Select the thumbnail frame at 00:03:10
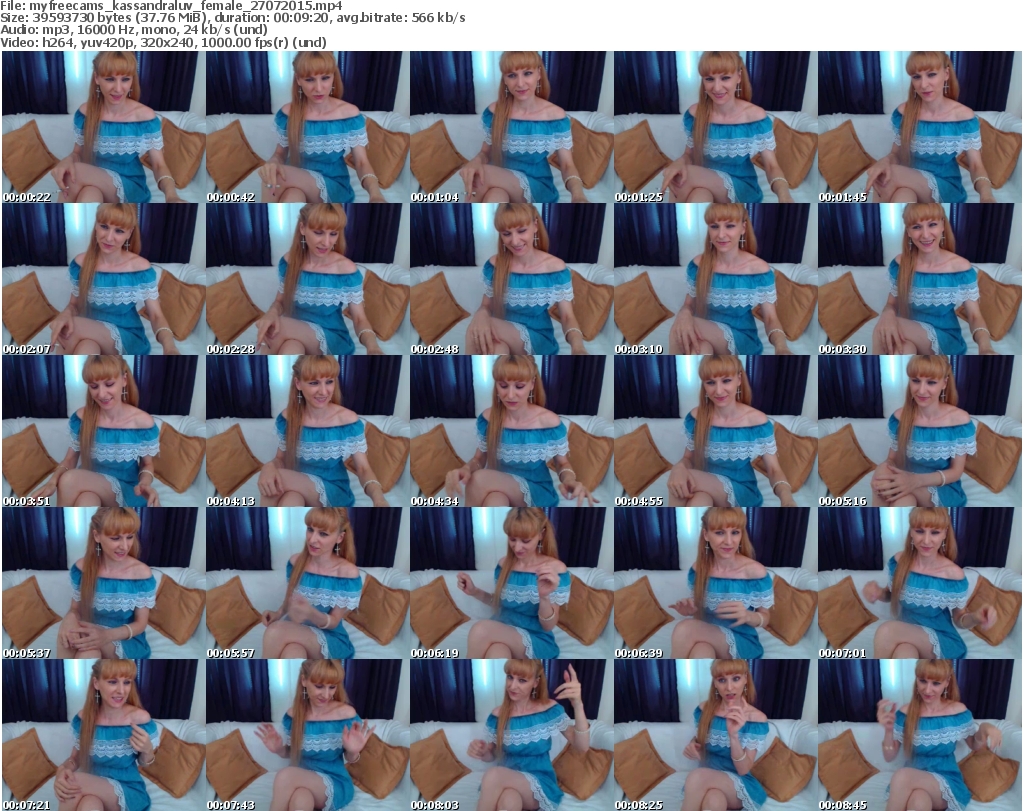 click(715, 279)
